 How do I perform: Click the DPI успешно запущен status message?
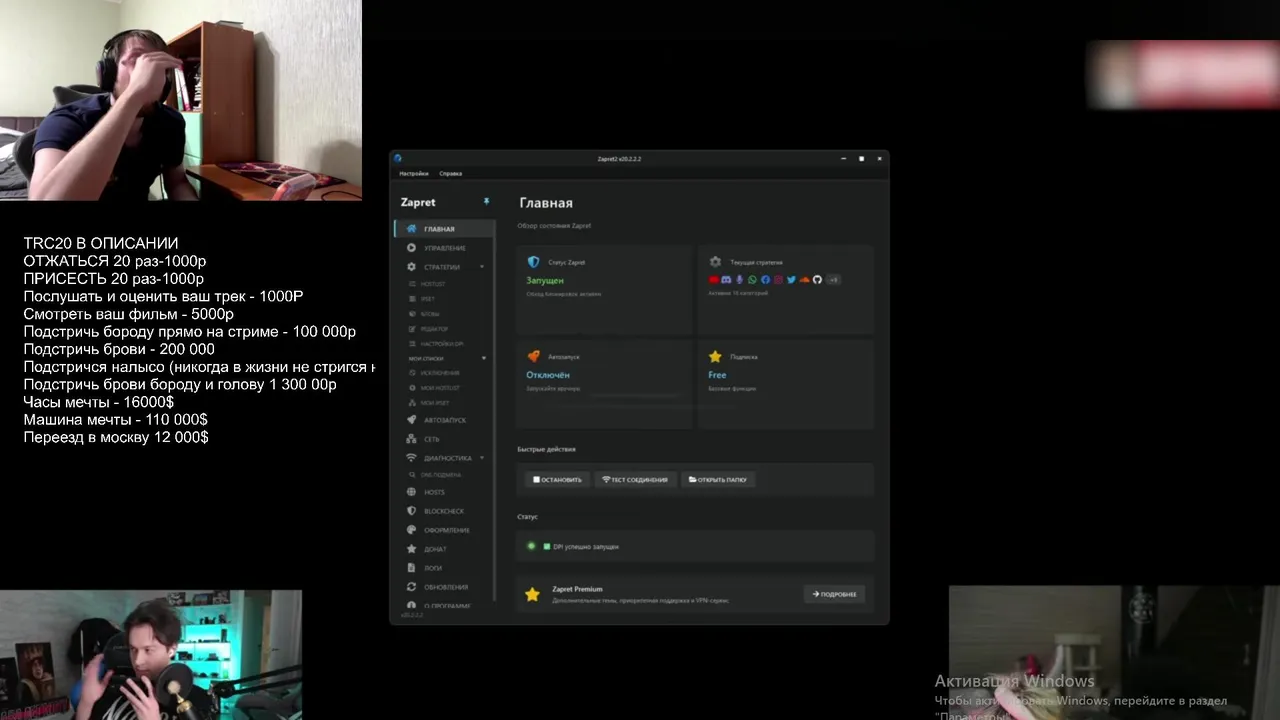point(586,547)
